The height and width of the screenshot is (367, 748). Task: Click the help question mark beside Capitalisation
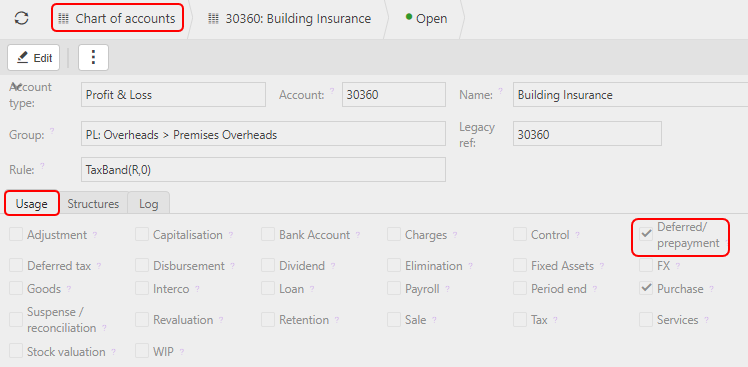coord(231,235)
